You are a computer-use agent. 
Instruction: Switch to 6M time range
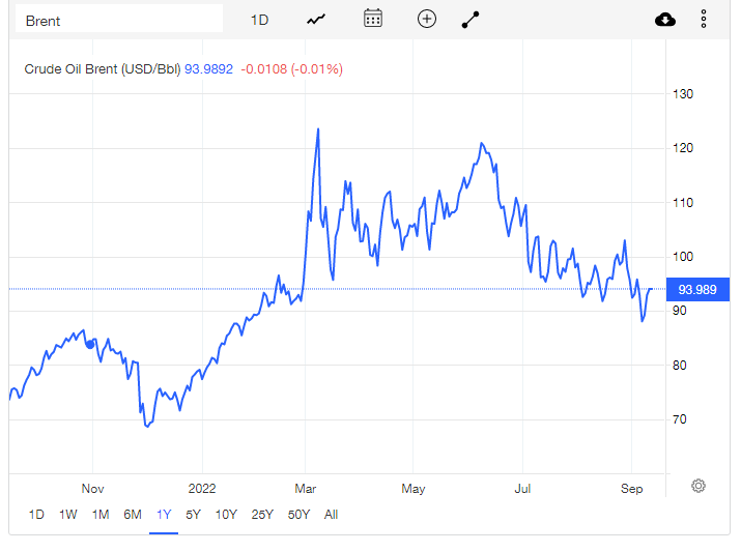[132, 515]
